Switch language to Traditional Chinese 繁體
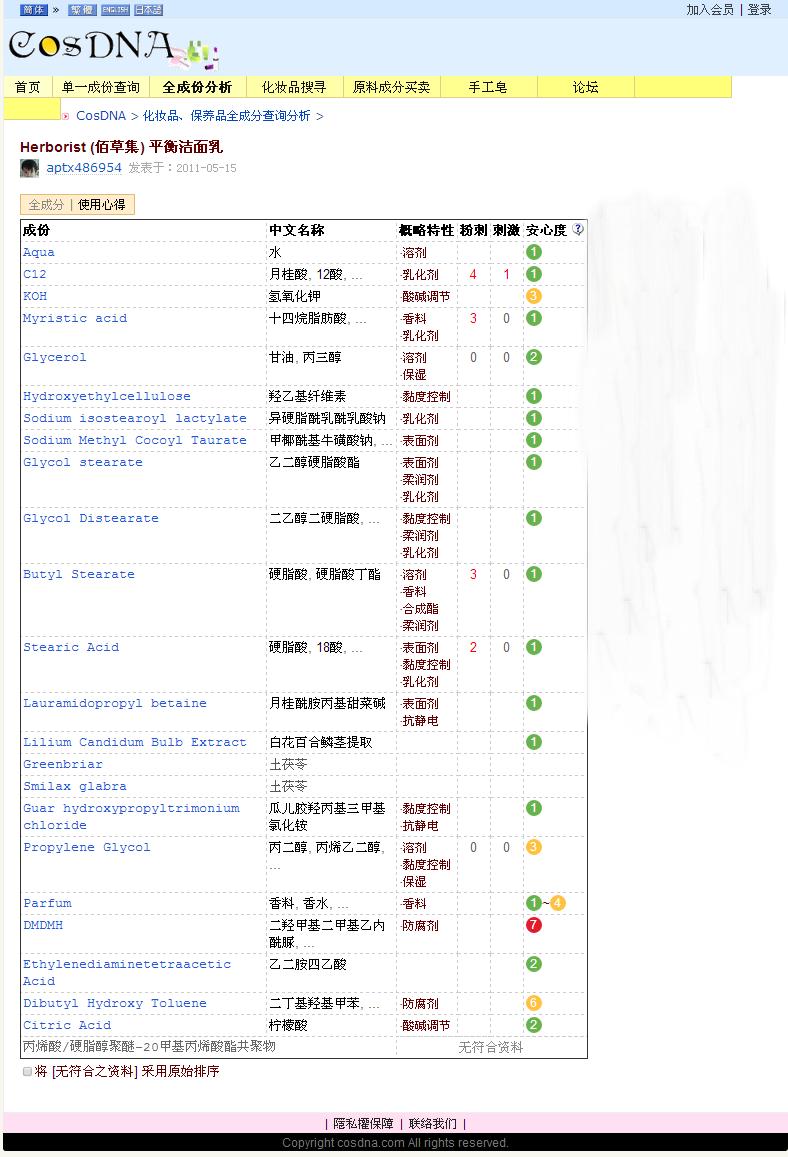Screen dimensions: 788x1157 (83, 10)
